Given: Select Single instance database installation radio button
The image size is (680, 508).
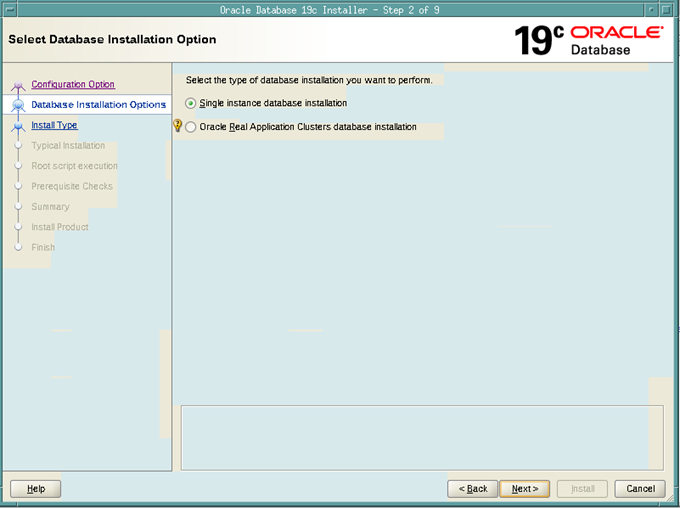Looking at the screenshot, I should point(190,103).
